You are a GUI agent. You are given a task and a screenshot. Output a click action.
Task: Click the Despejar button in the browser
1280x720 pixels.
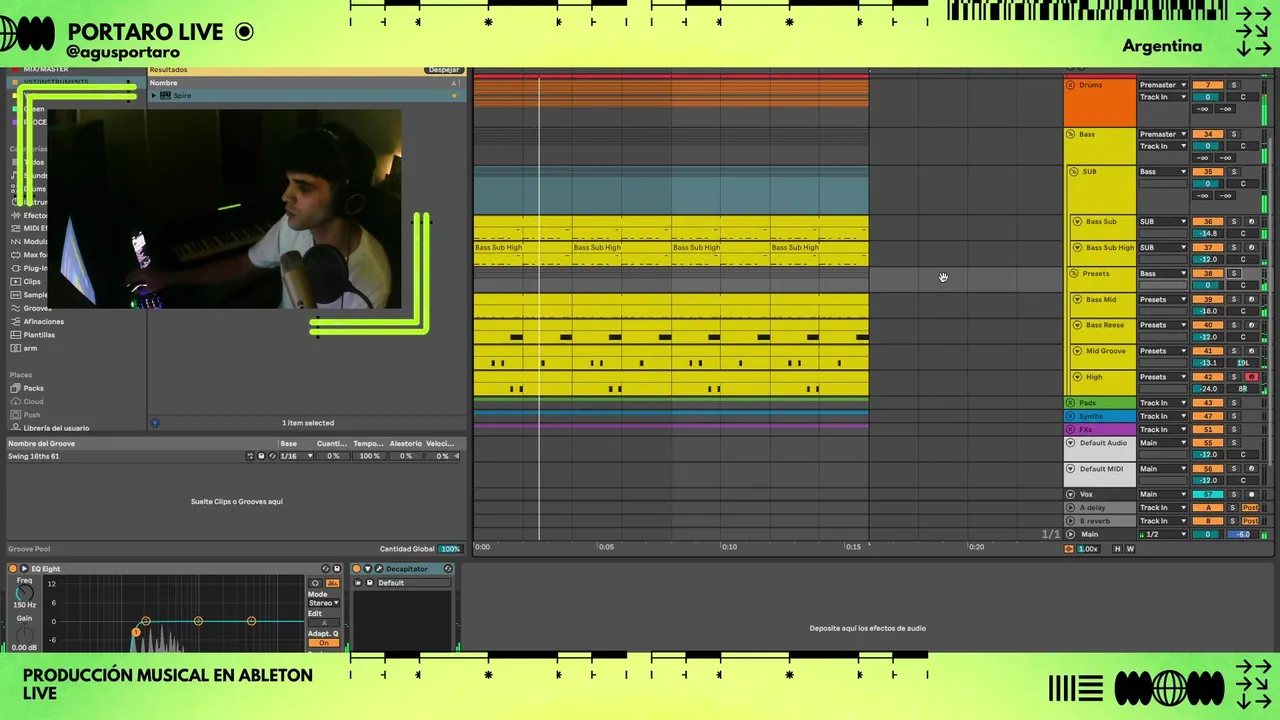coord(443,70)
